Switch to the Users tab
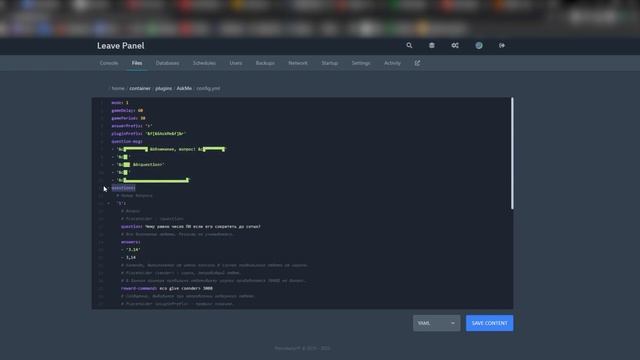 pos(236,63)
